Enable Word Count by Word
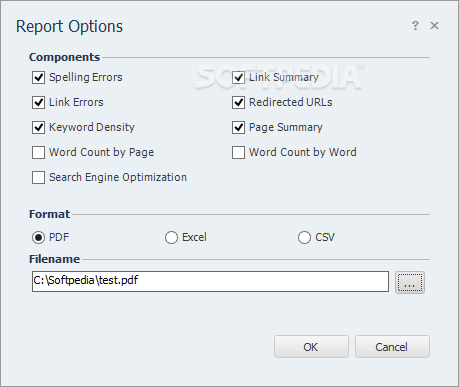The image size is (459, 387). (x=238, y=152)
